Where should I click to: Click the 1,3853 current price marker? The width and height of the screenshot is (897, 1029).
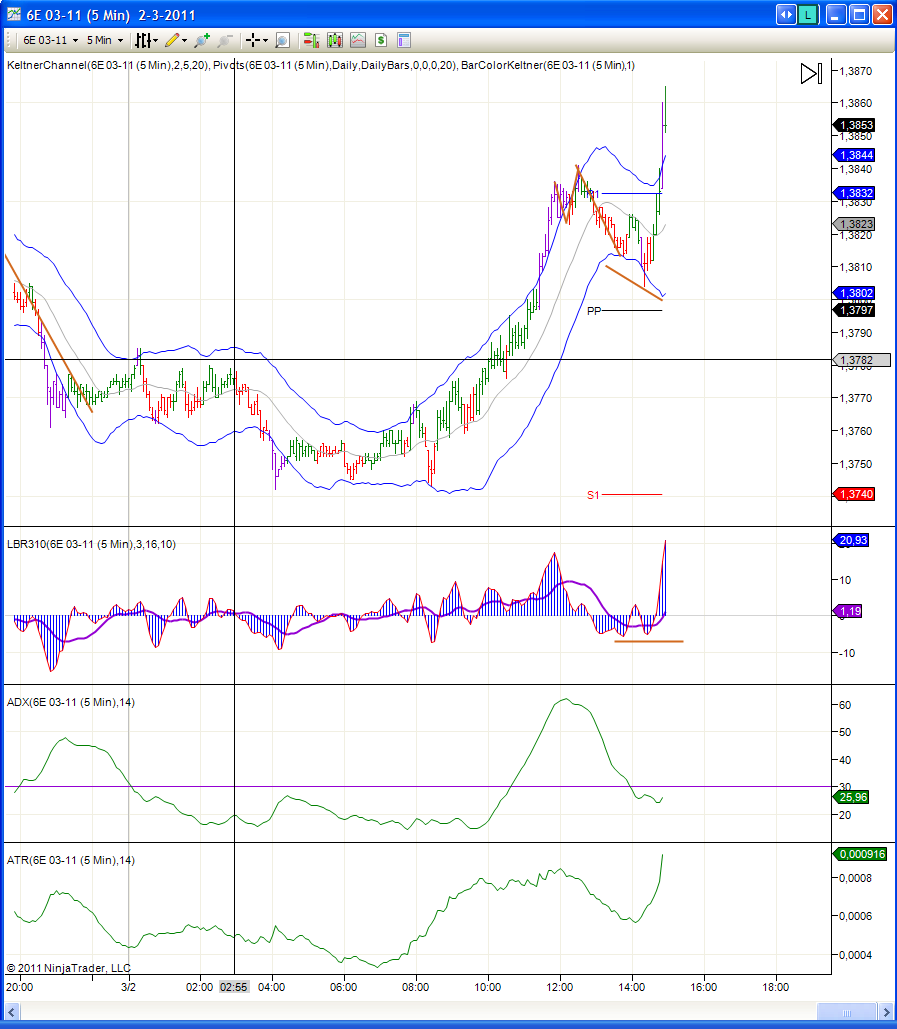click(854, 125)
